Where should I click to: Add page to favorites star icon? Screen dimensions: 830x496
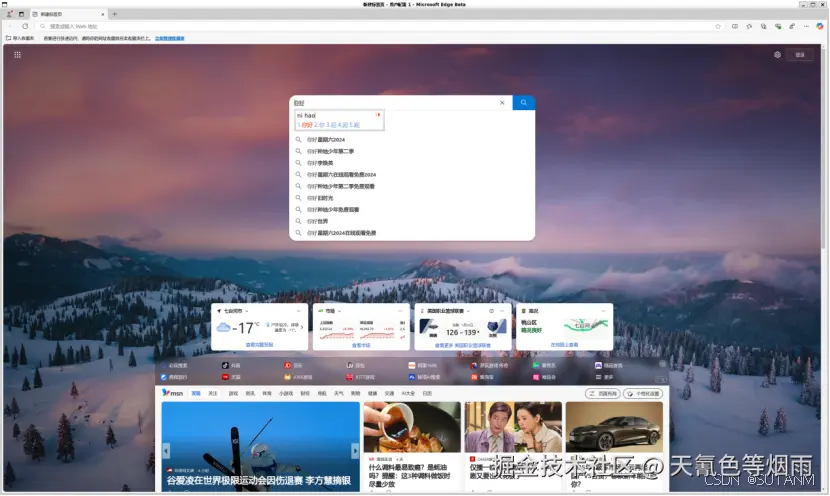coord(718,26)
